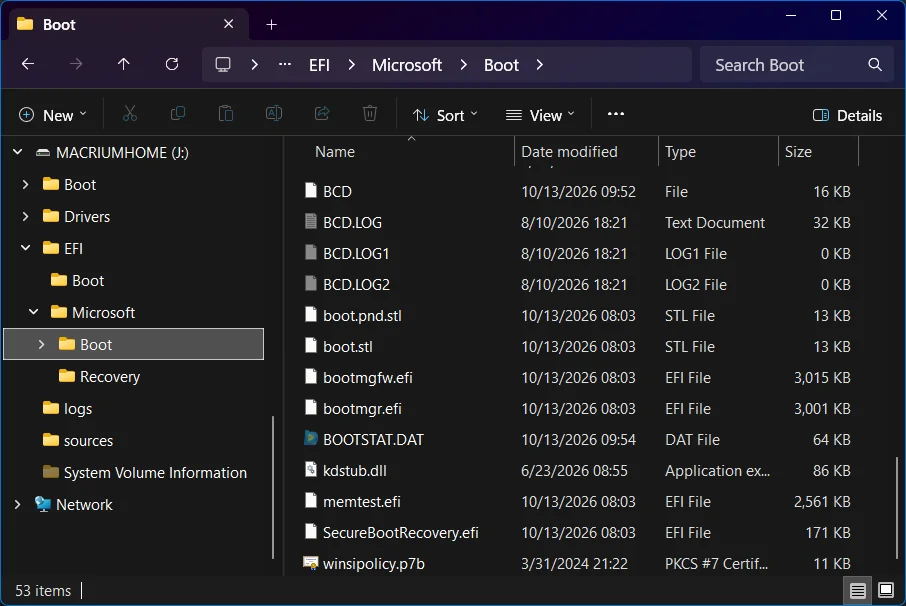
Task: Click the Paste clipboard icon
Action: [226, 114]
